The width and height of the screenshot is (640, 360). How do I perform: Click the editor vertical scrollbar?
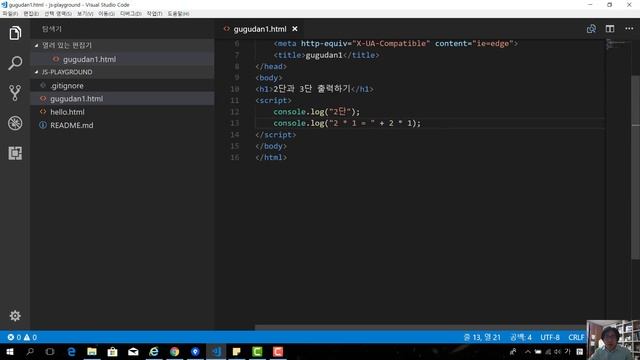pos(636,167)
